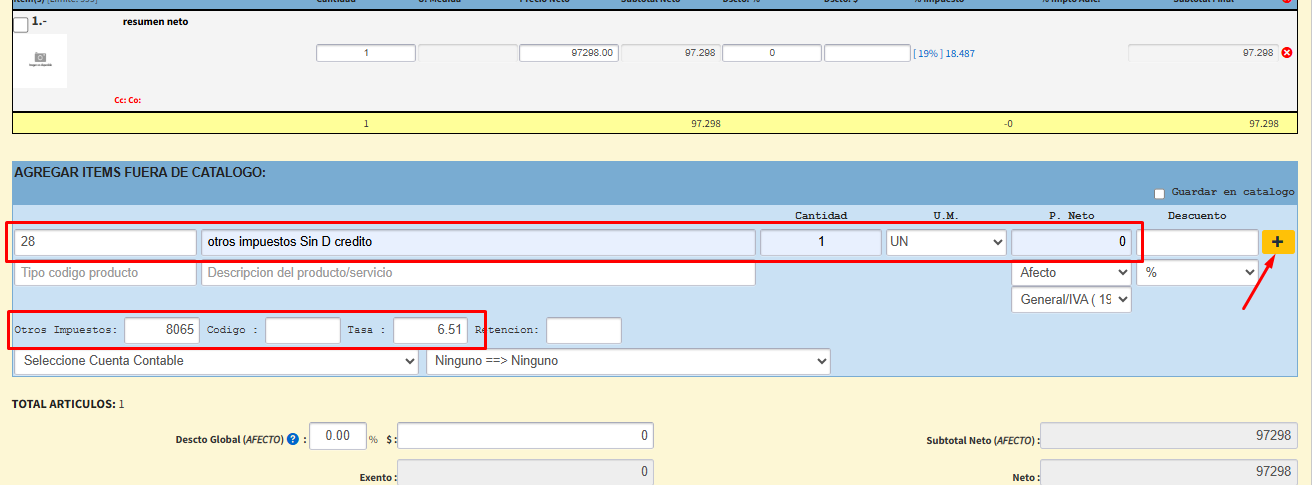1315x485 pixels.
Task: Select the Precio Neto field with 97298.00
Action: pos(569,53)
